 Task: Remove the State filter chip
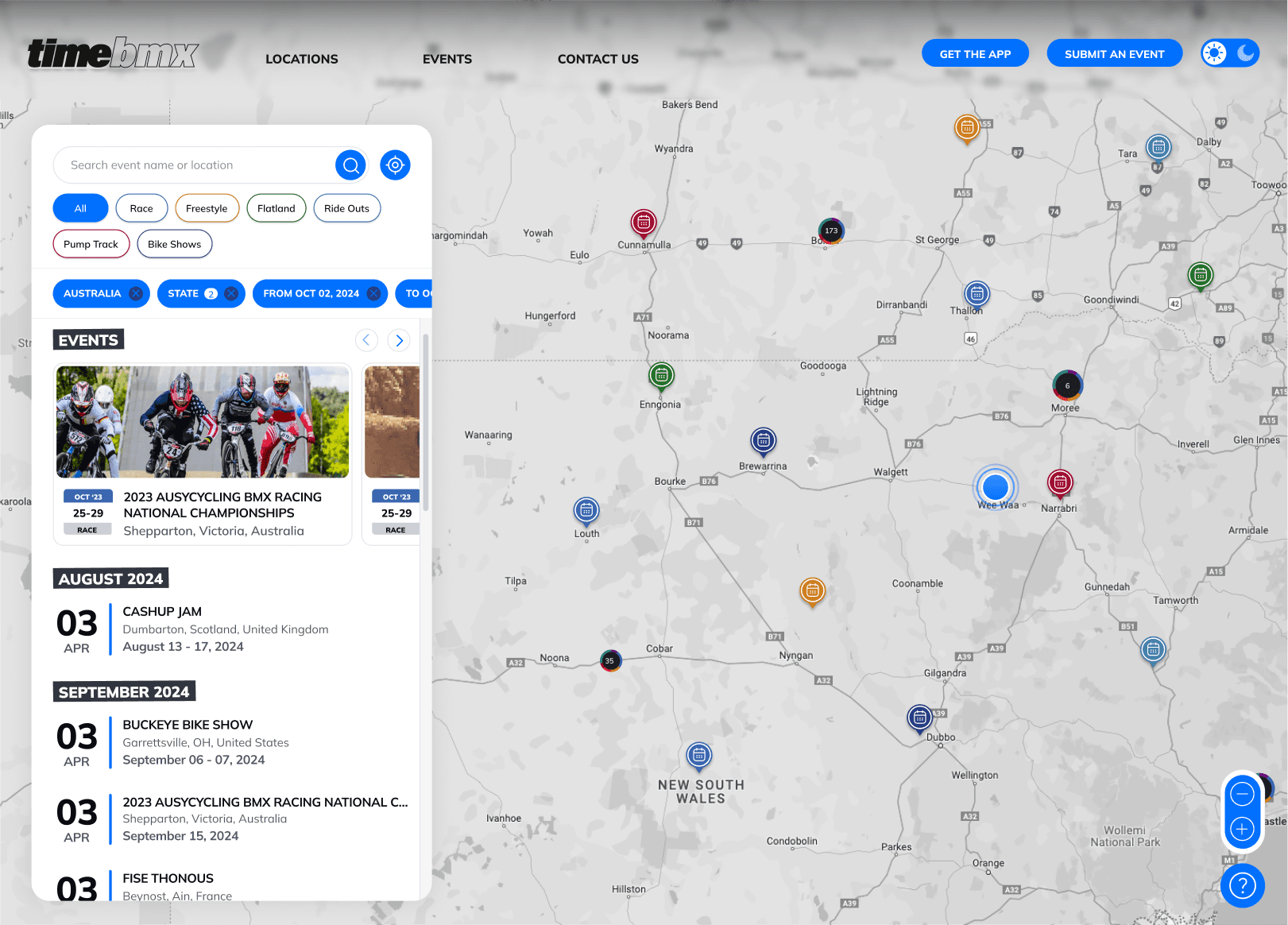point(231,293)
